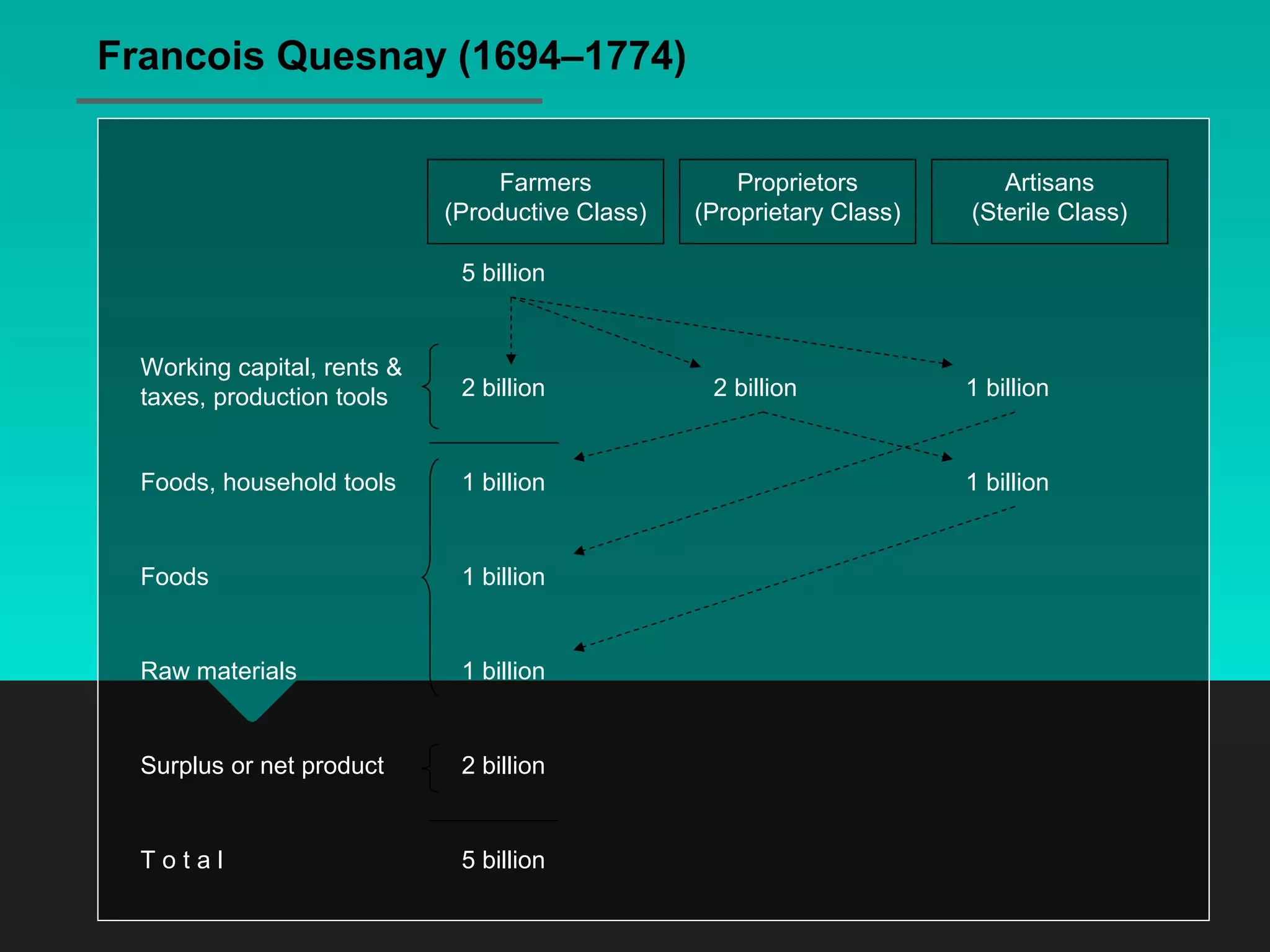Click the upper 1 billion under Artisans
The height and width of the screenshot is (952, 1270).
click(1007, 388)
